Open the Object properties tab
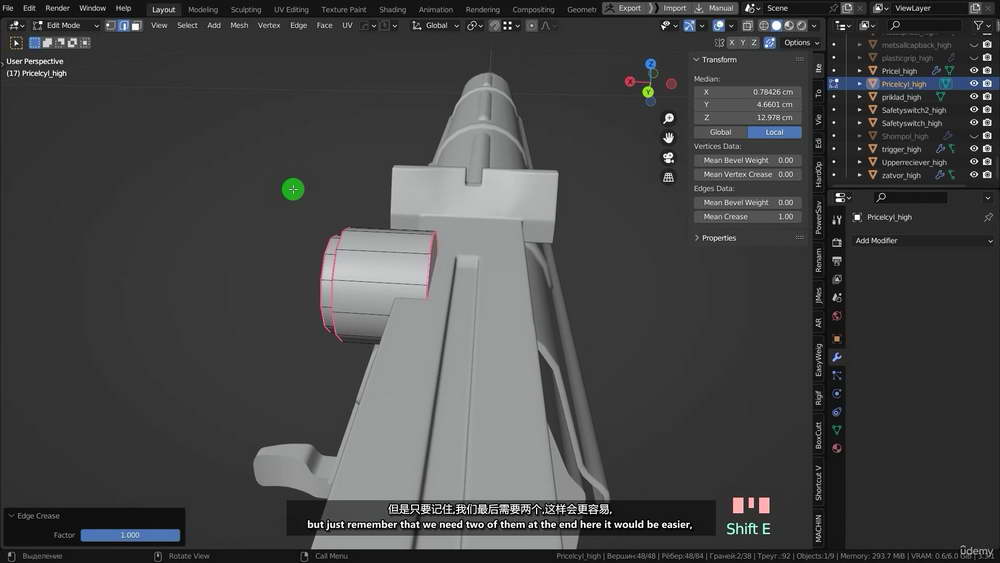Image resolution: width=1000 pixels, height=563 pixels. 837,339
